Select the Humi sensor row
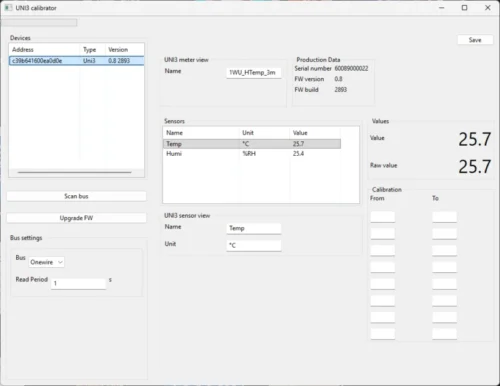500x386 pixels. click(x=252, y=154)
